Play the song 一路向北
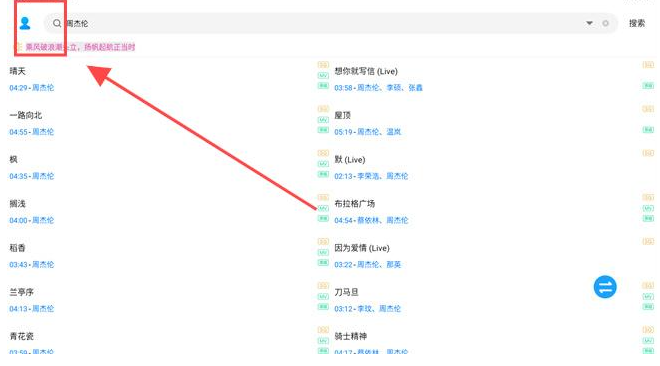 [26, 115]
